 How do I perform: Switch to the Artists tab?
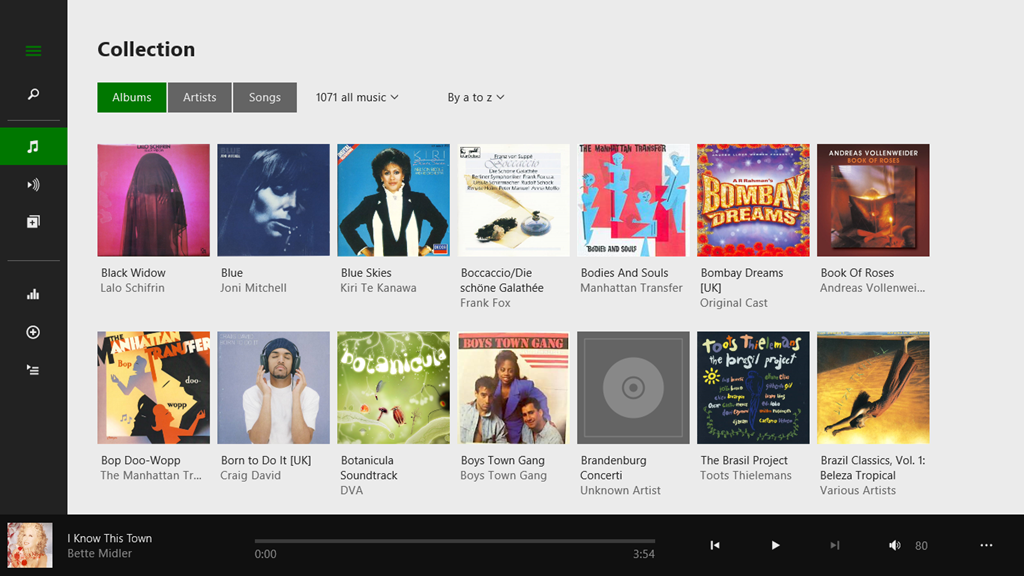(x=199, y=97)
